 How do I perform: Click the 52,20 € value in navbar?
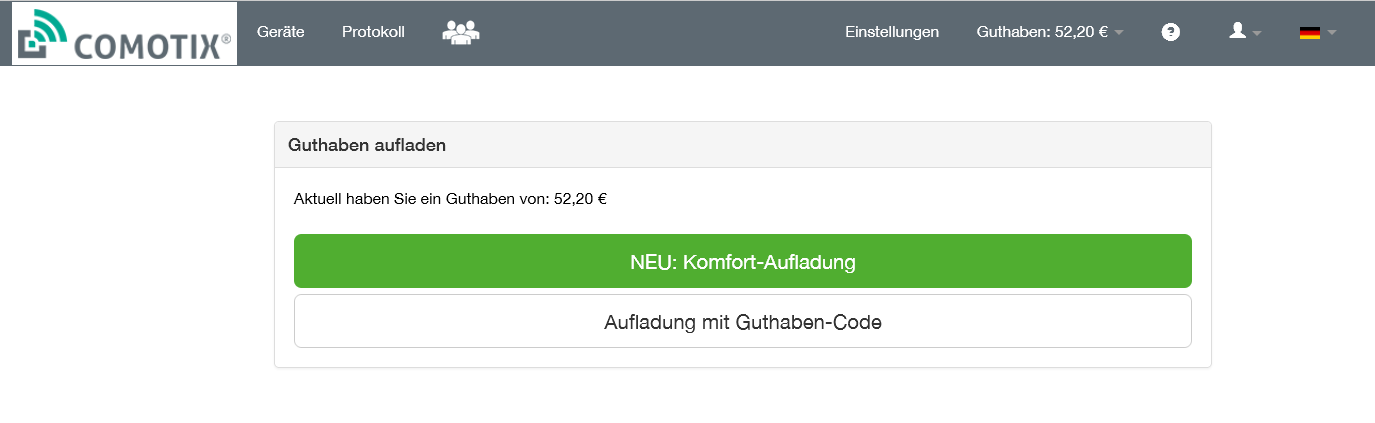point(1081,32)
